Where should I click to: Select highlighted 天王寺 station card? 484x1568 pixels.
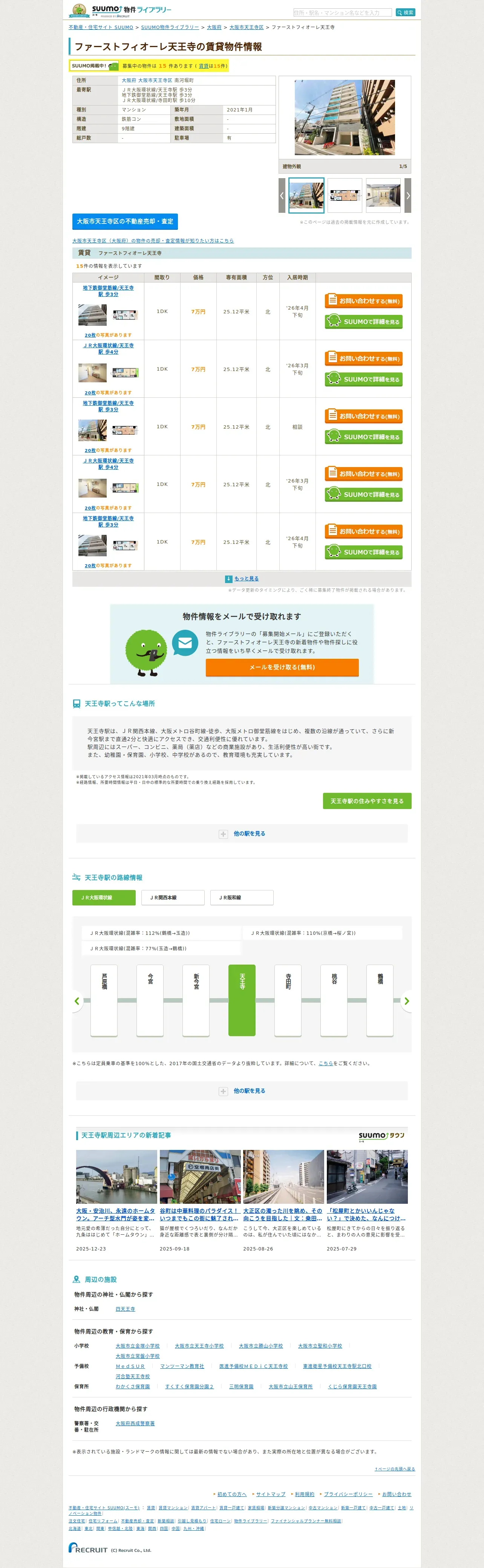[x=242, y=1000]
